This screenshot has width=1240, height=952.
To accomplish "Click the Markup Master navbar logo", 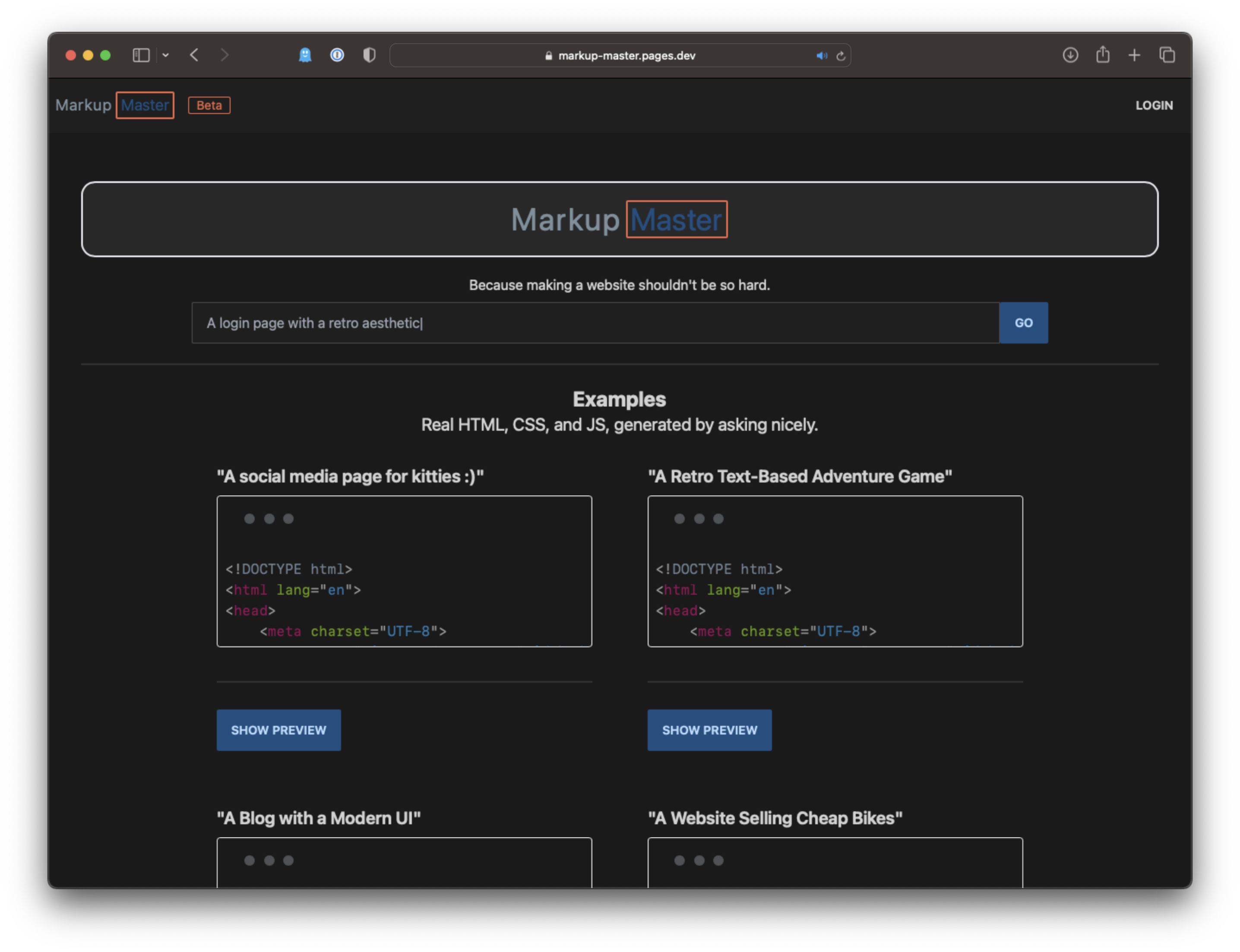I will 114,105.
